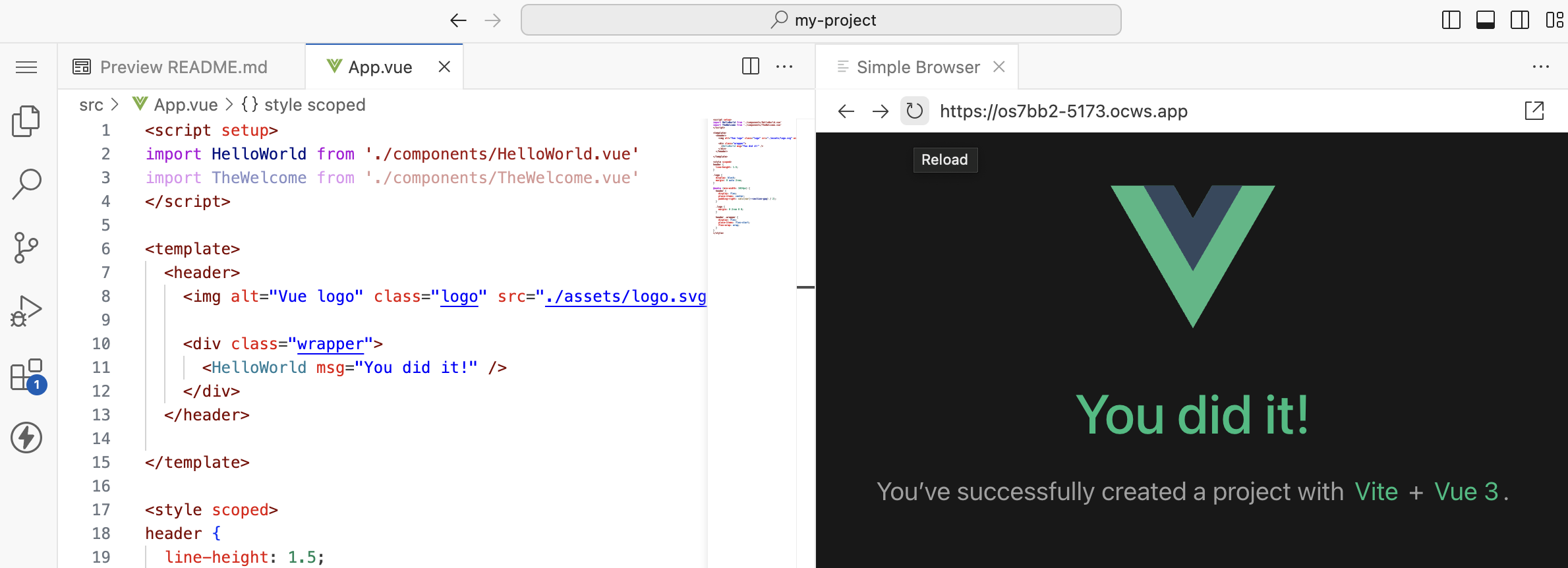Click the lightning bolt sidebar icon
This screenshot has width=1568, height=568.
(x=26, y=438)
